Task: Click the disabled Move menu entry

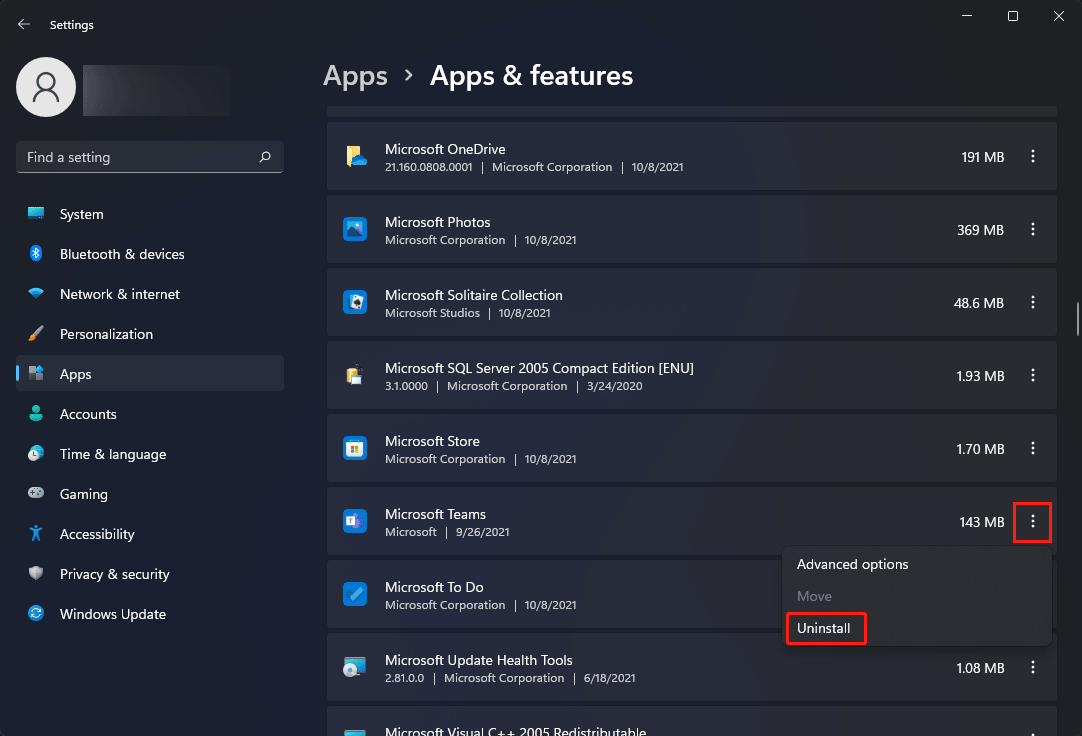Action: (x=917, y=596)
